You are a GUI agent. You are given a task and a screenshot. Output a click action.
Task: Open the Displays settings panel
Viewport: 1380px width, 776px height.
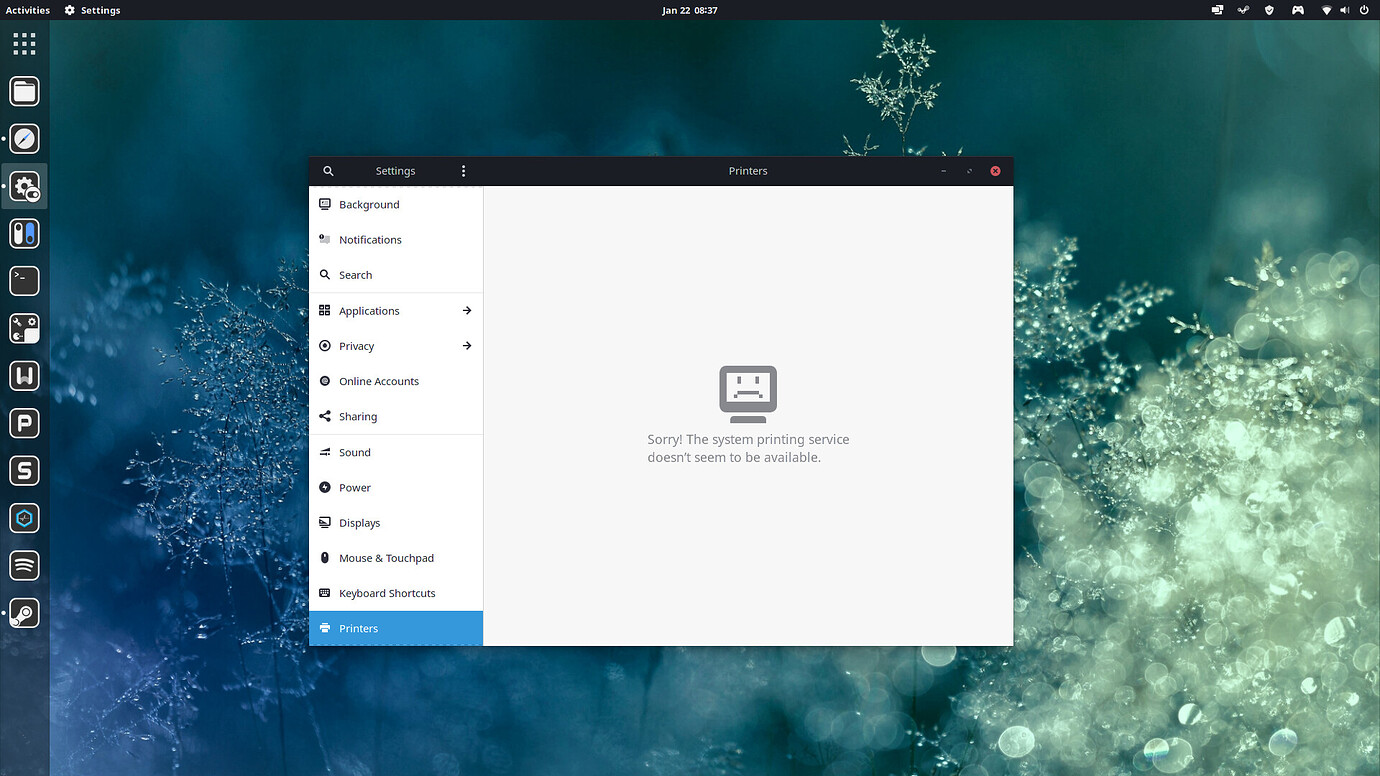point(359,523)
